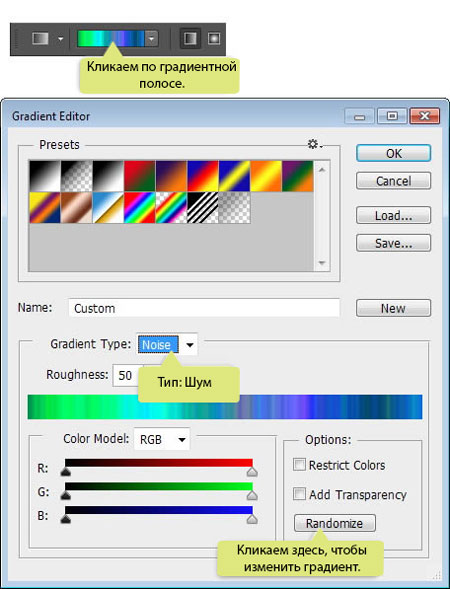The height and width of the screenshot is (589, 450).
Task: Open the Presets gear menu
Action: pyautogui.click(x=314, y=144)
